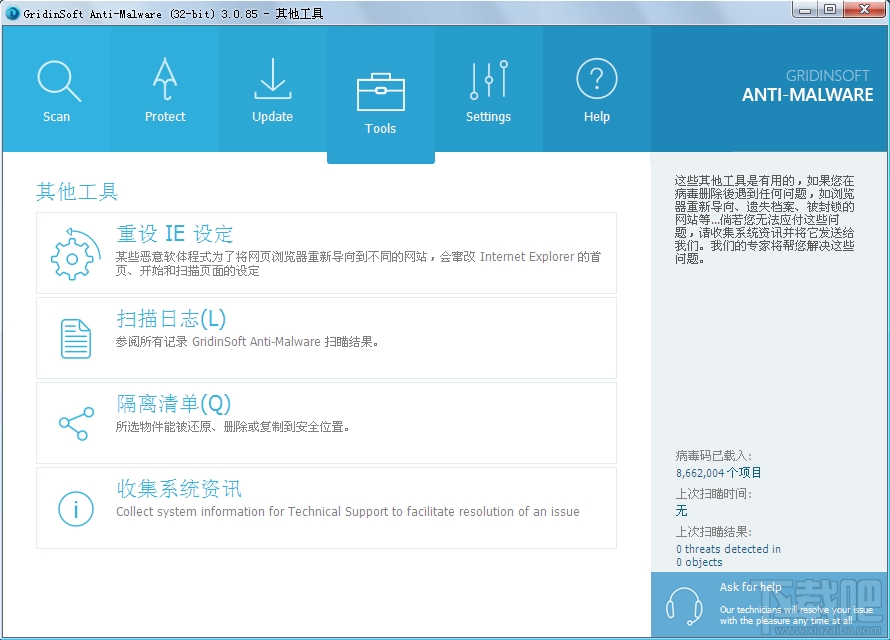Click the info icon next to 收集系统资讯

click(x=74, y=508)
